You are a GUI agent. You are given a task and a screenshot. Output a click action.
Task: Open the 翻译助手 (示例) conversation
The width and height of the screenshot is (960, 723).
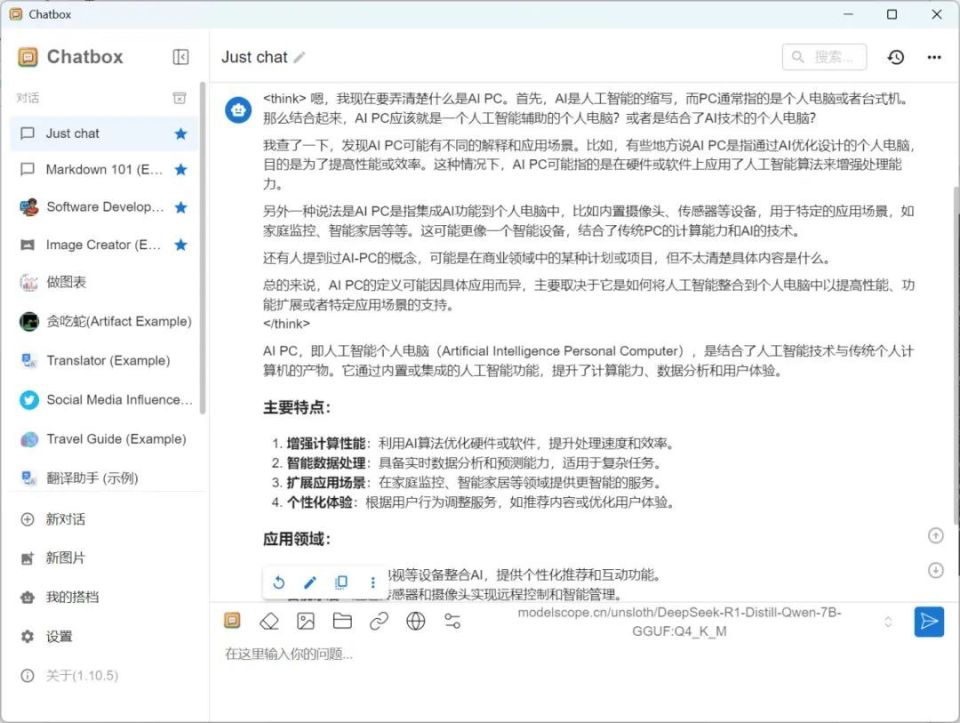pyautogui.click(x=104, y=478)
